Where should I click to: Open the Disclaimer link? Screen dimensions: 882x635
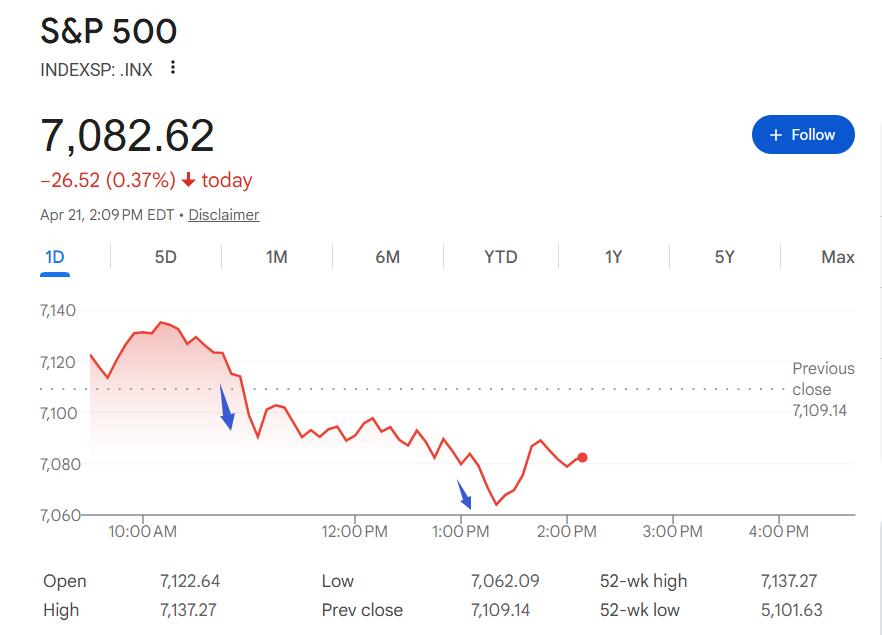click(x=223, y=214)
